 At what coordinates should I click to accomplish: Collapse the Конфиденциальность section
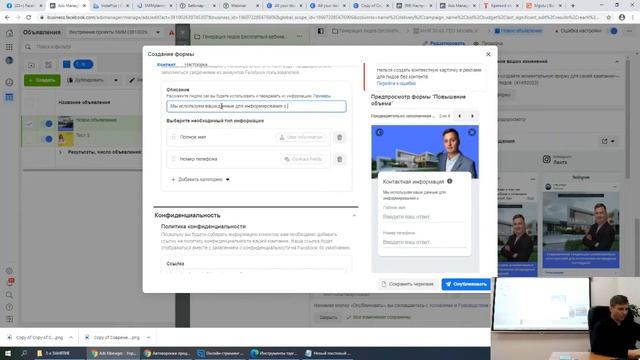click(x=354, y=215)
